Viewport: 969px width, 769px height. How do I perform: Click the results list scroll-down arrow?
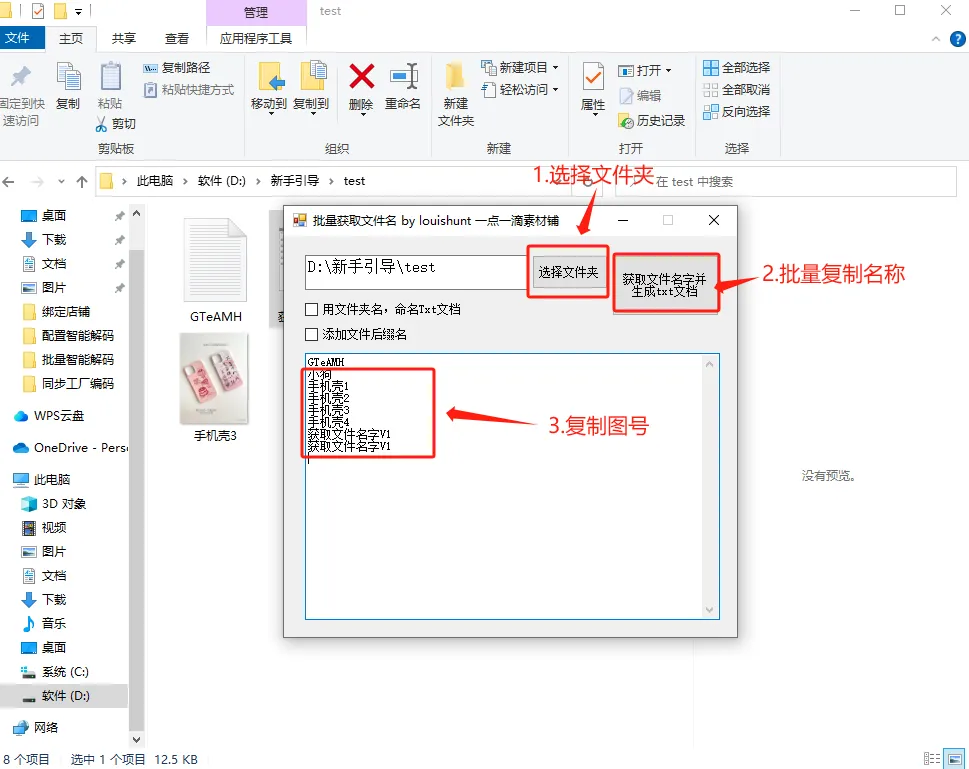(709, 610)
